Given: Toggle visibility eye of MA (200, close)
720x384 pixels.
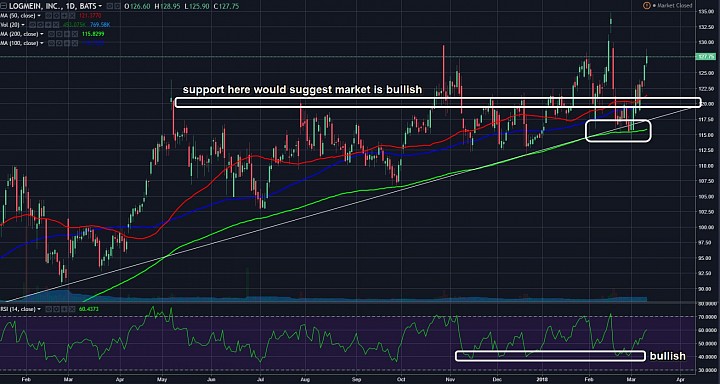Looking at the screenshot, I should click(x=51, y=34).
